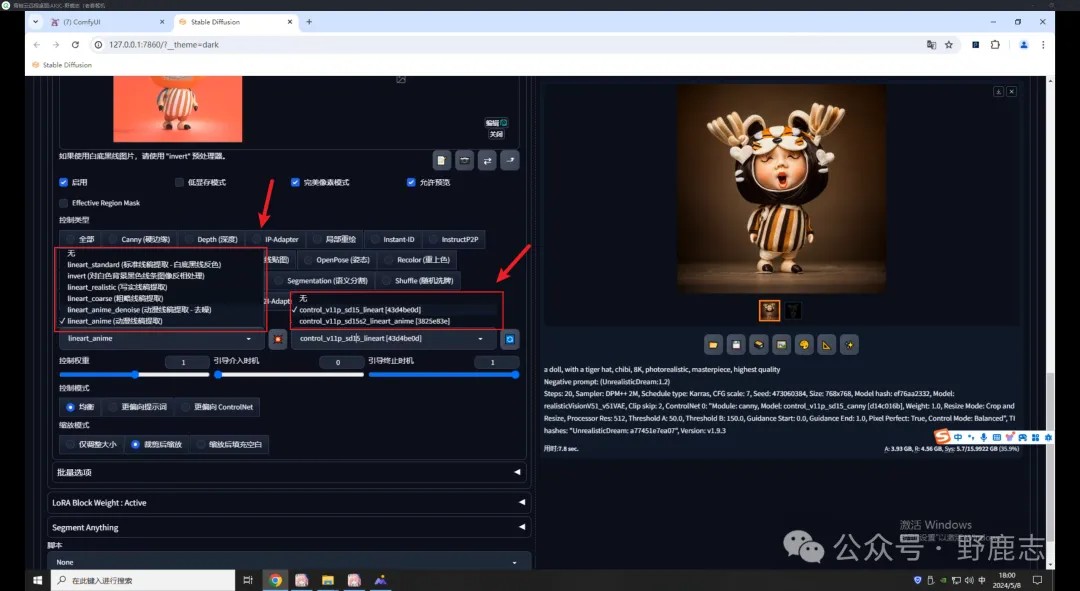The image size is (1080, 591).
Task: Open the lineart_anime preprocessor dropdown
Action: coord(160,339)
